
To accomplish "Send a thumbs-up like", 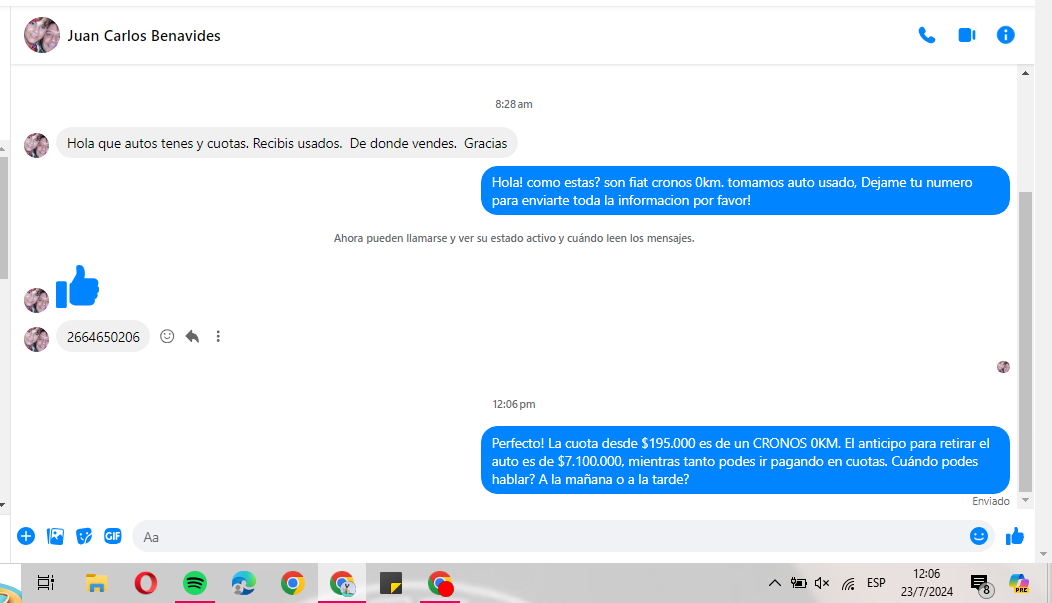I will point(1014,536).
